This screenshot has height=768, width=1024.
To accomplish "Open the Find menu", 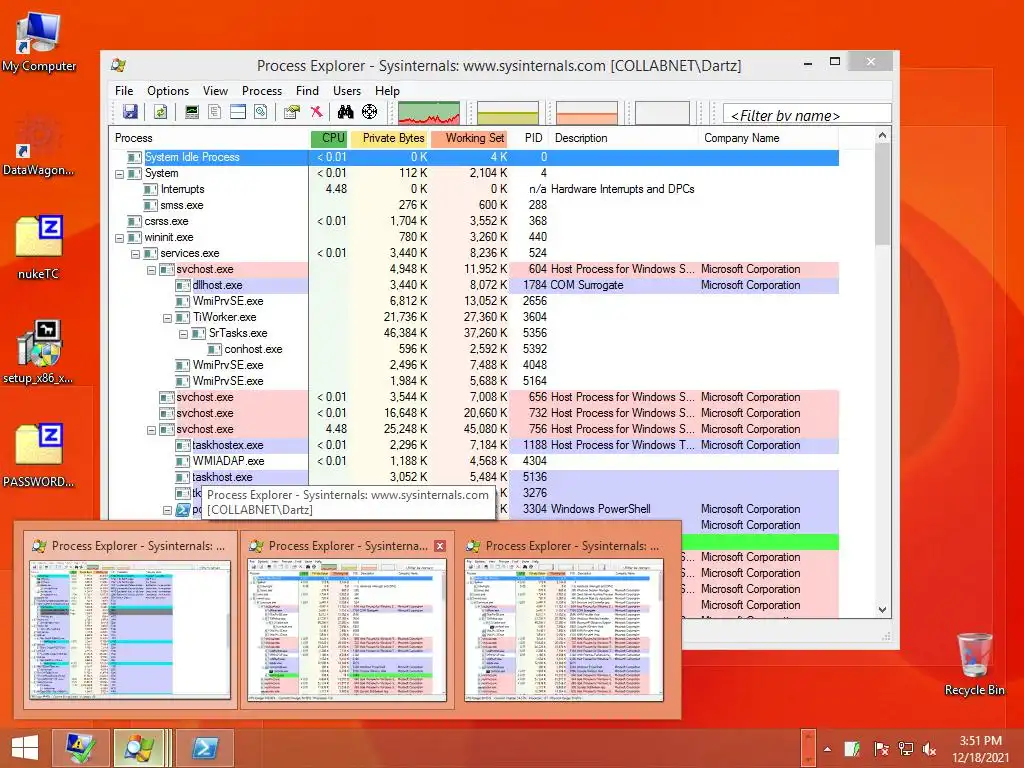I will coord(307,91).
